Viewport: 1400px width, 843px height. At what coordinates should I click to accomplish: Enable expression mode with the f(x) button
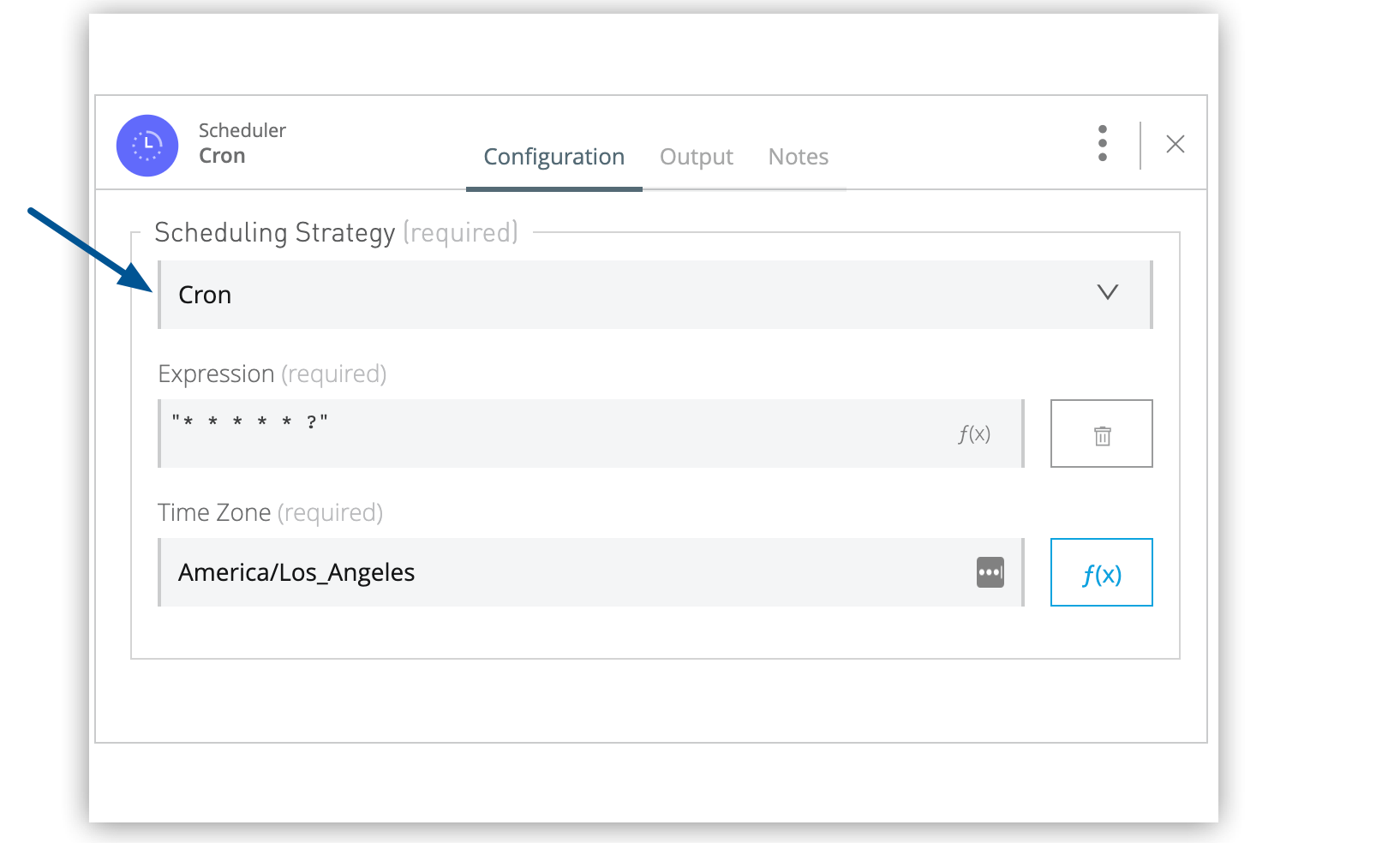point(1101,572)
